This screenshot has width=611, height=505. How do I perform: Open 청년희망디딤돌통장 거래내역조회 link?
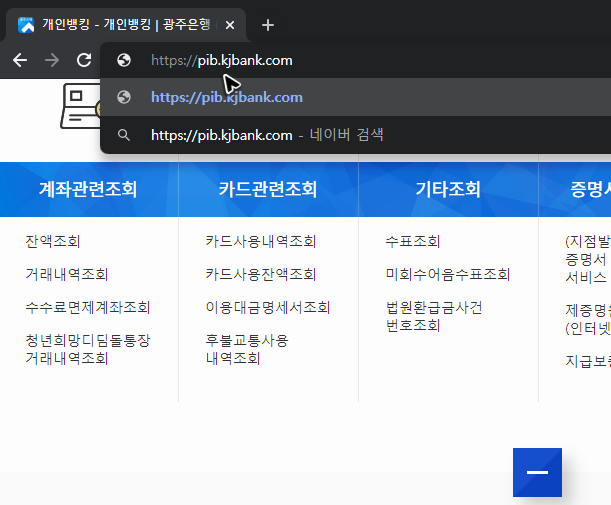click(88, 349)
